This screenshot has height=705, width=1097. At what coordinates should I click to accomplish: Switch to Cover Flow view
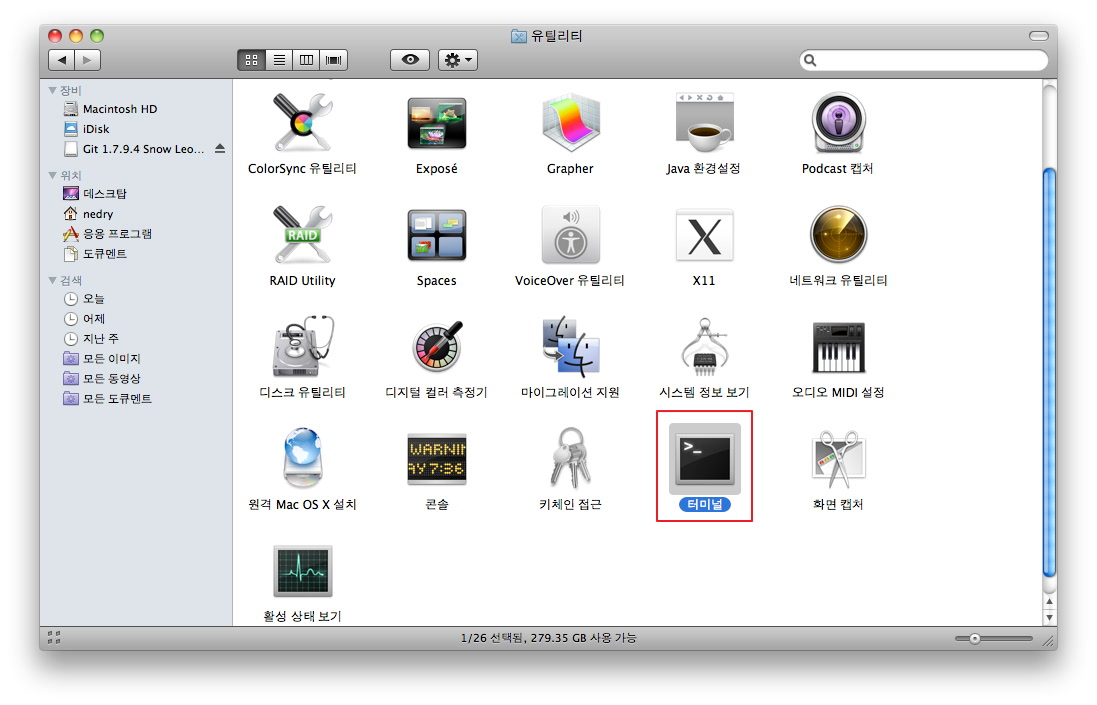pyautogui.click(x=335, y=60)
